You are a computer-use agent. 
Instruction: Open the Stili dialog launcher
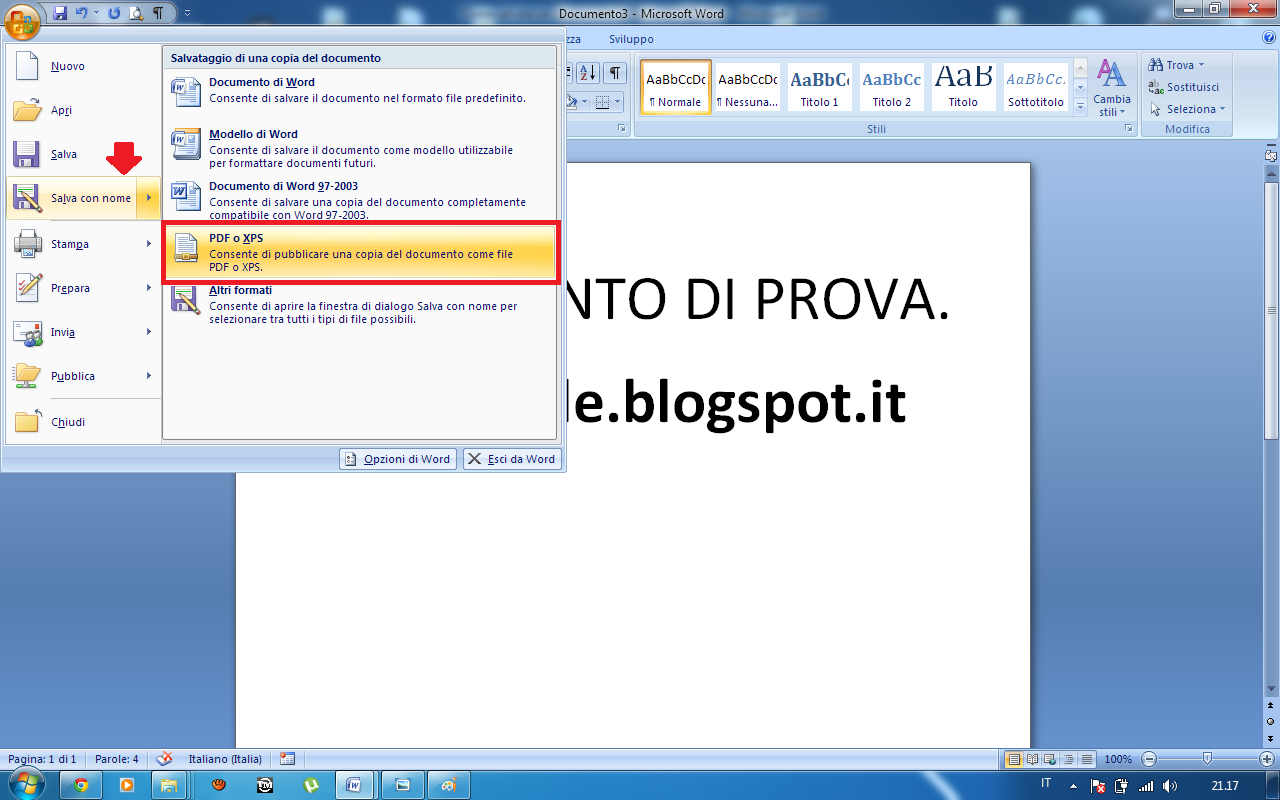[1129, 129]
